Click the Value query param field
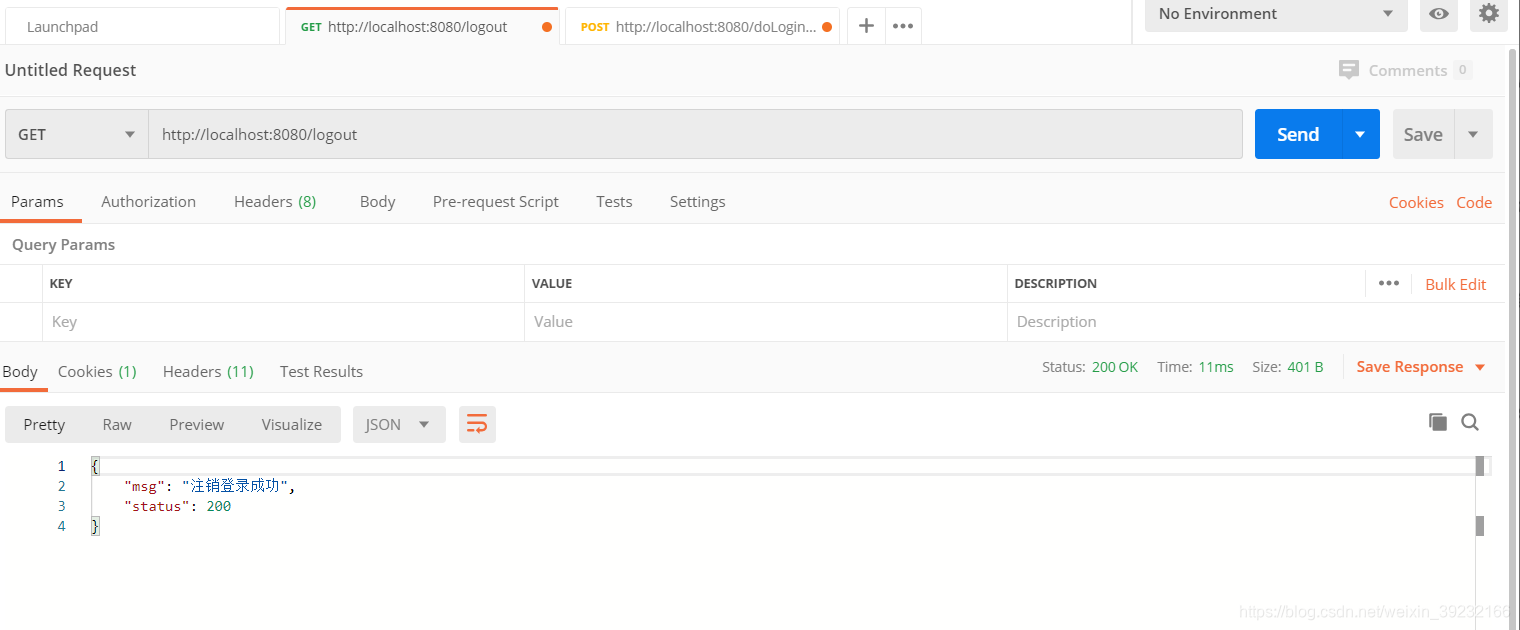The image size is (1520, 630). [x=765, y=321]
